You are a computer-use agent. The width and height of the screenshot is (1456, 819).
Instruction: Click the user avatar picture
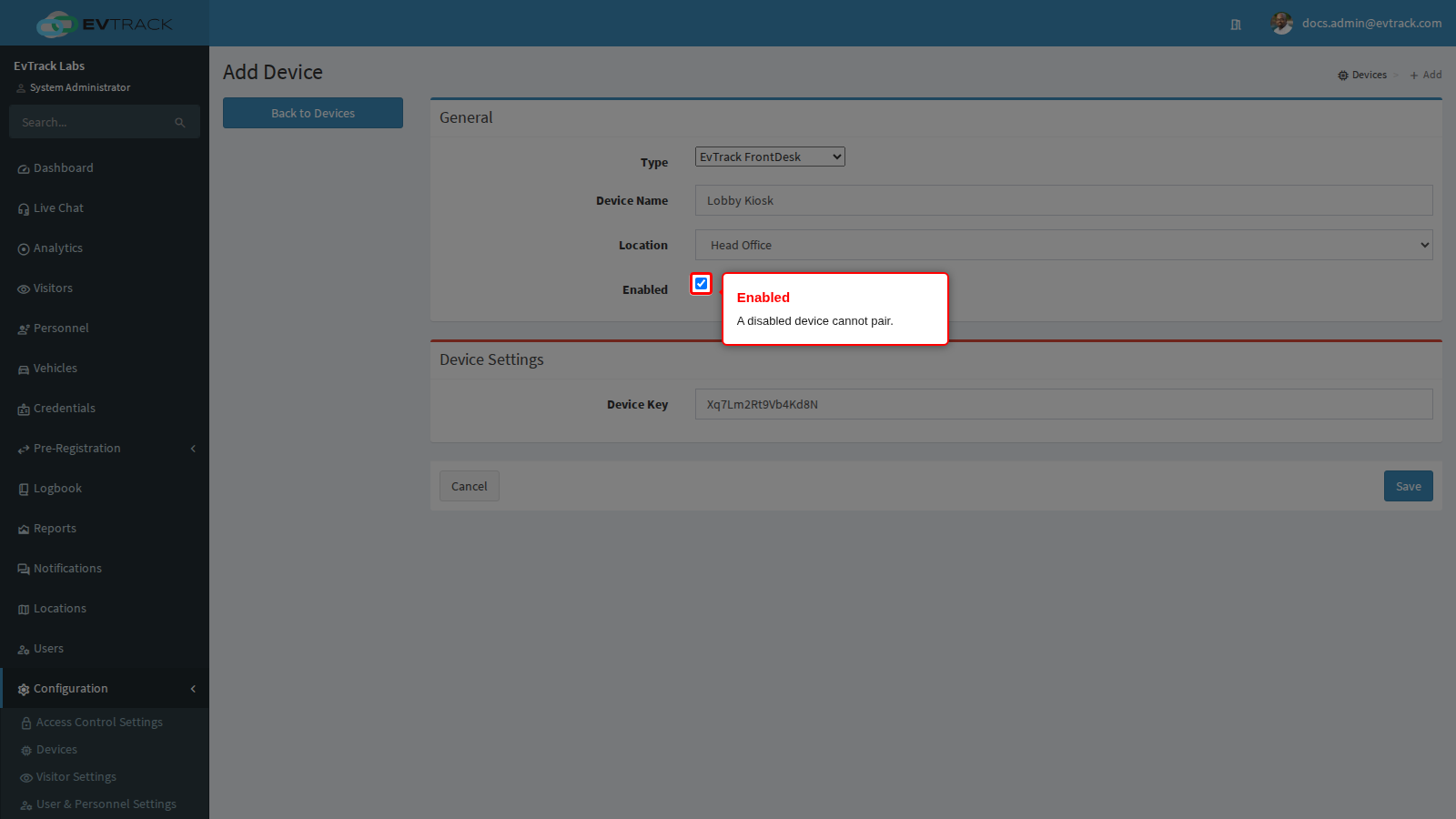coord(1281,24)
